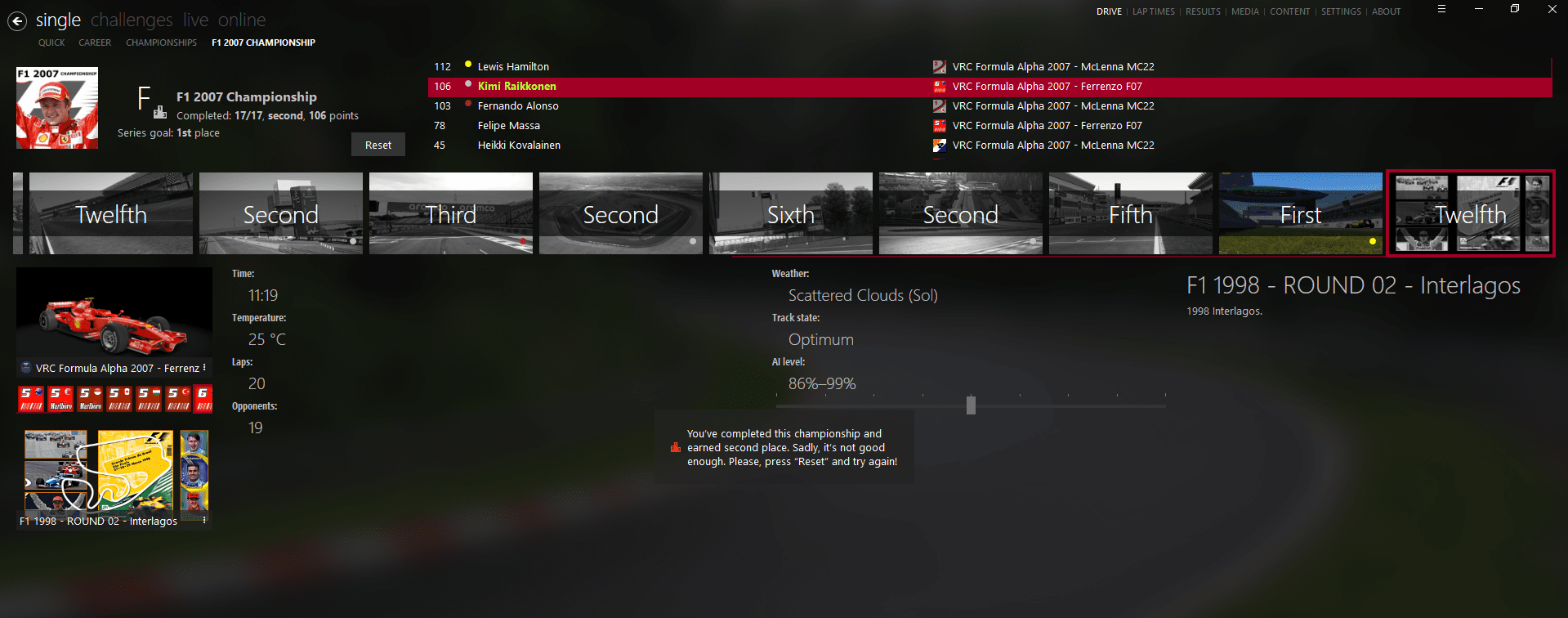
Task: Open the three-dot menu beside the Interlagos track
Action: coord(204,518)
